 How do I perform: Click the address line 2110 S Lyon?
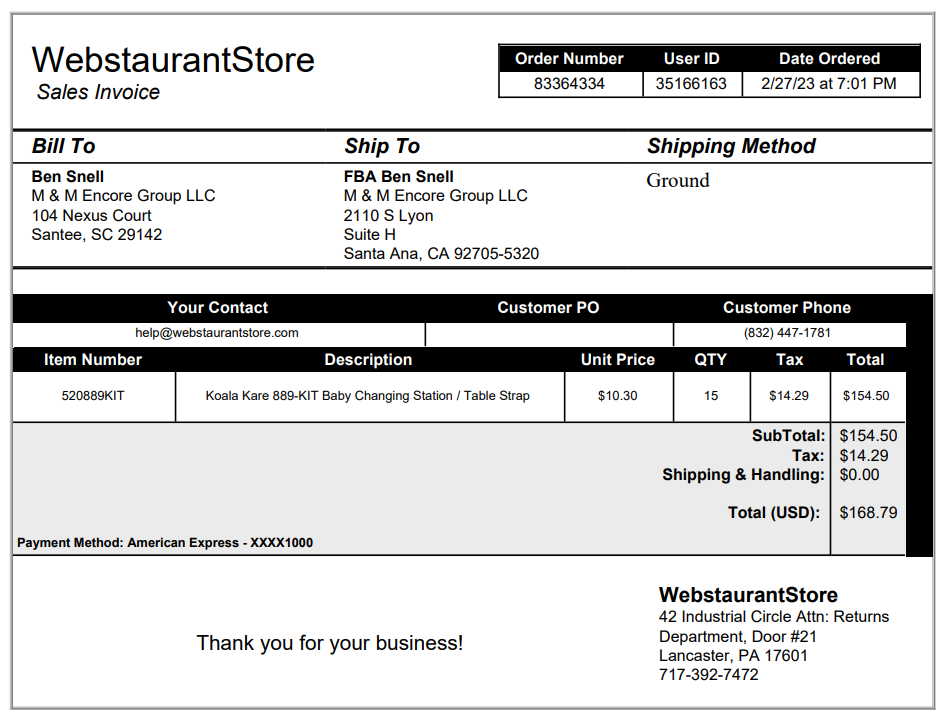388,215
